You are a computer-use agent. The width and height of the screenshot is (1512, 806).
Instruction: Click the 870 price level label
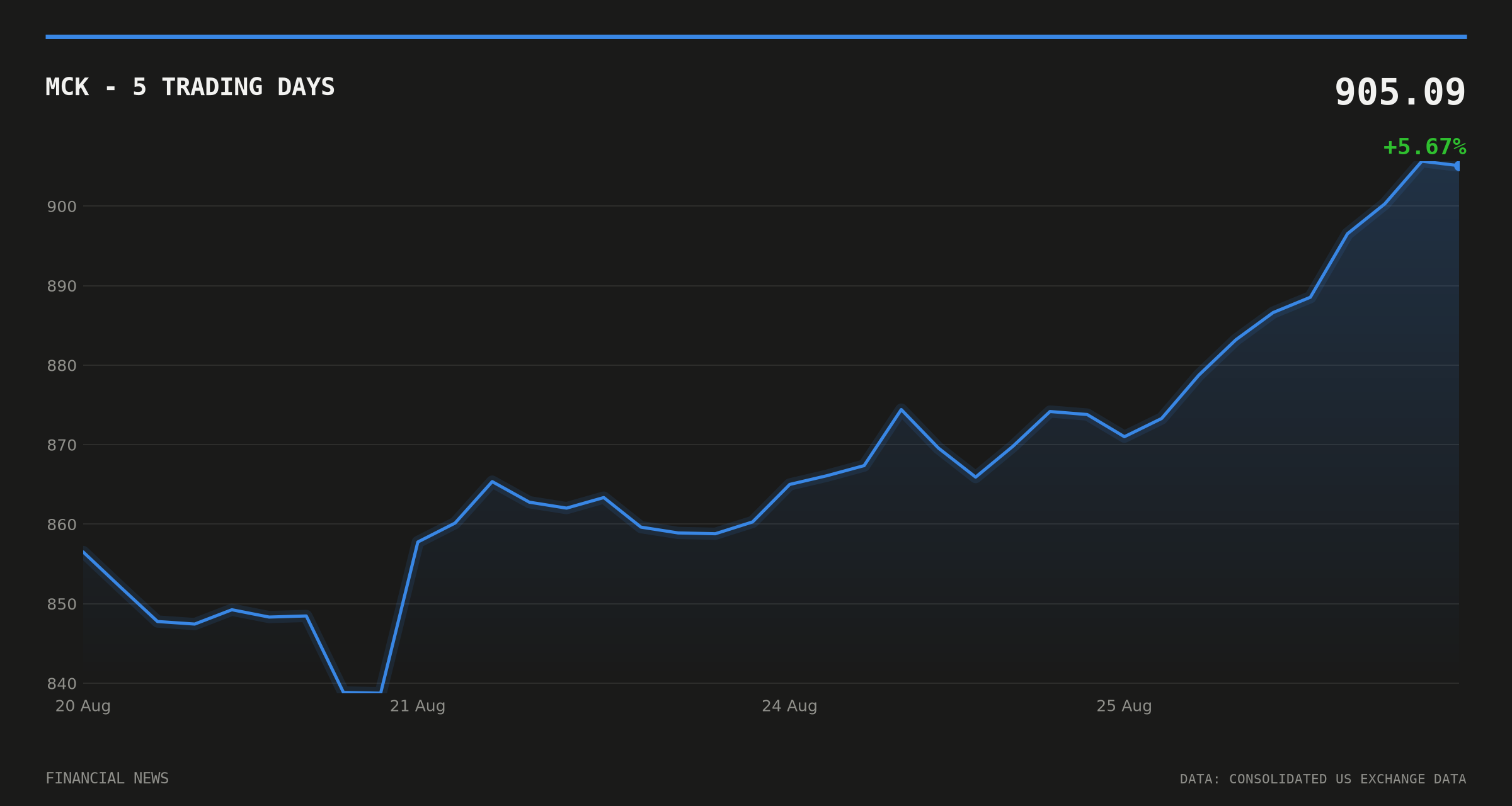[62, 445]
